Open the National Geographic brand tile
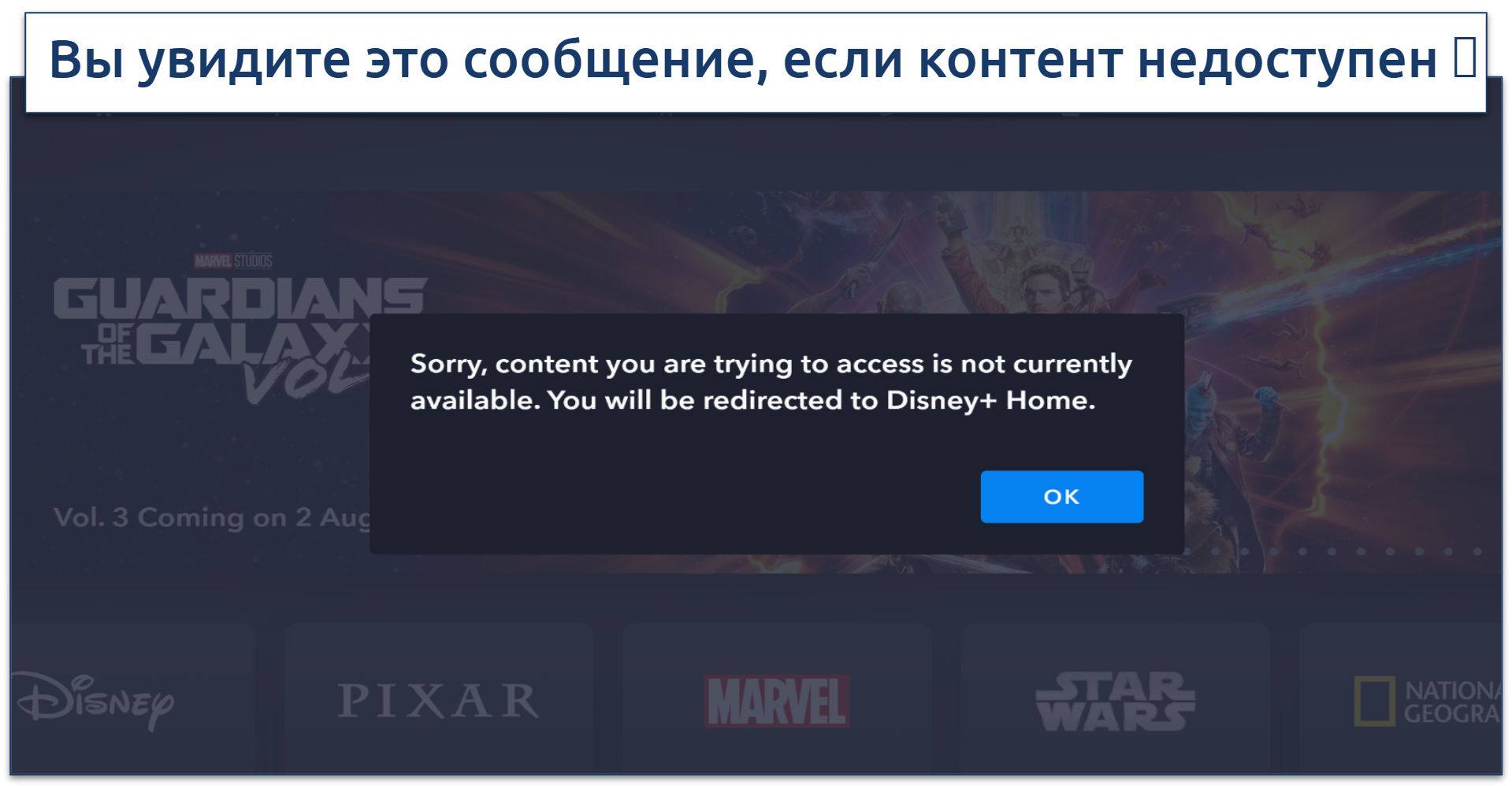This screenshot has height=786, width=1512. [x=1401, y=698]
